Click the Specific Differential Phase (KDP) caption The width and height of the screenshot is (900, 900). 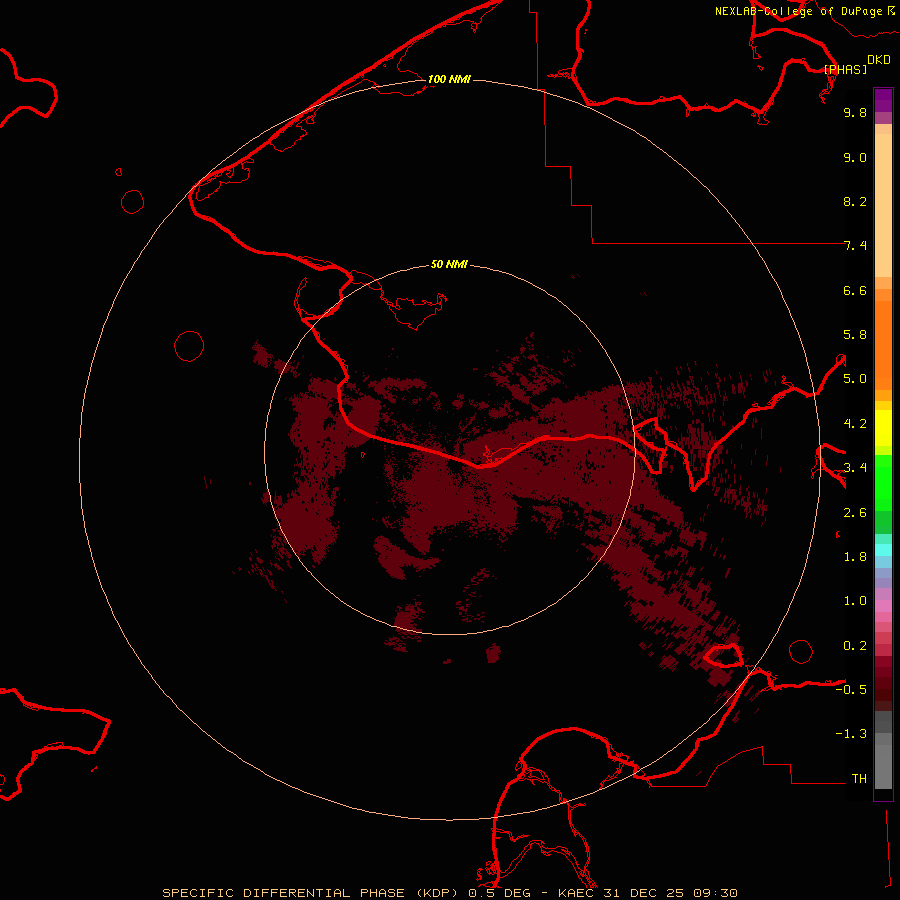click(313, 893)
